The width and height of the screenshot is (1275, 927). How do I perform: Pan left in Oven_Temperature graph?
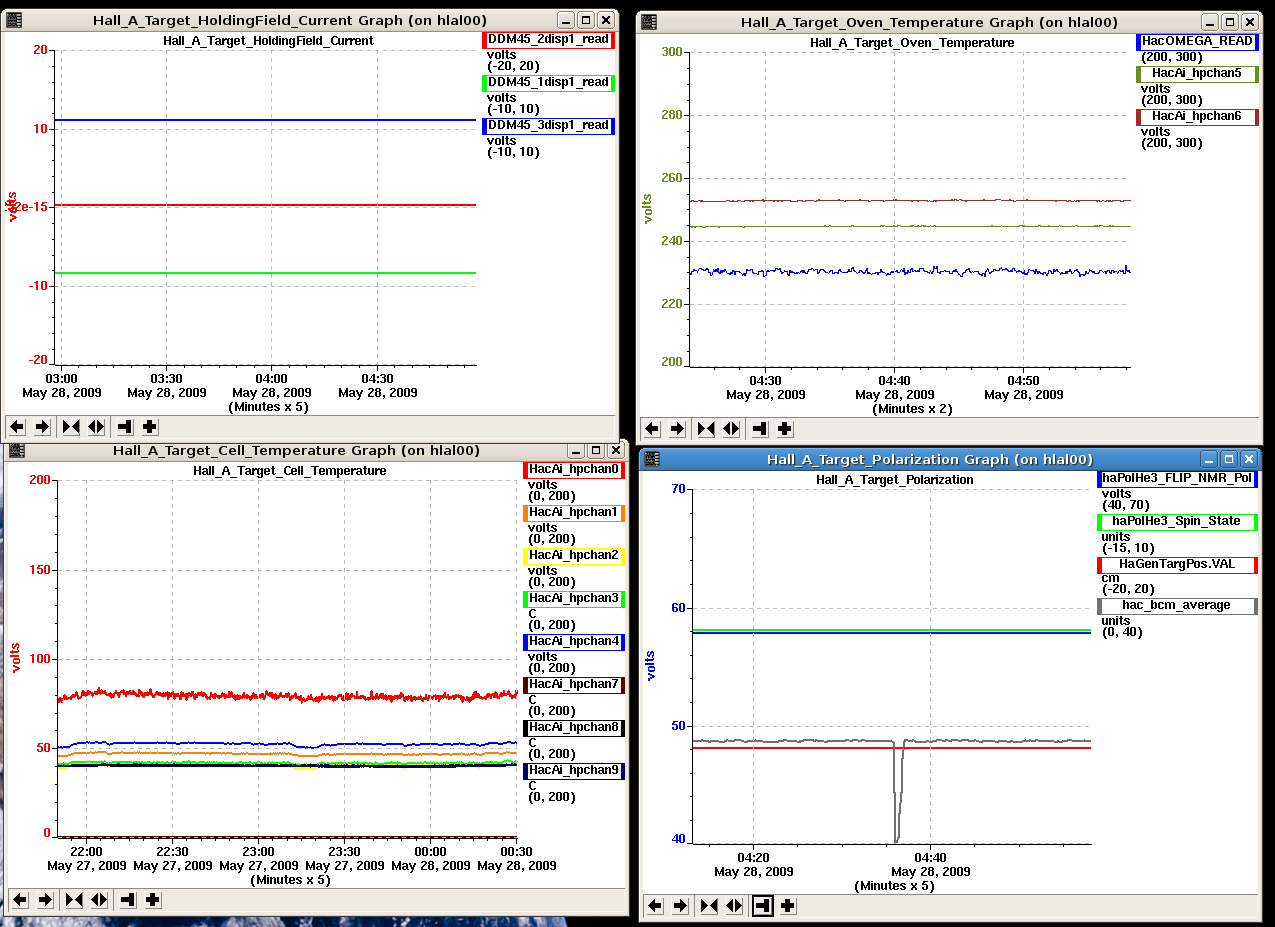652,429
